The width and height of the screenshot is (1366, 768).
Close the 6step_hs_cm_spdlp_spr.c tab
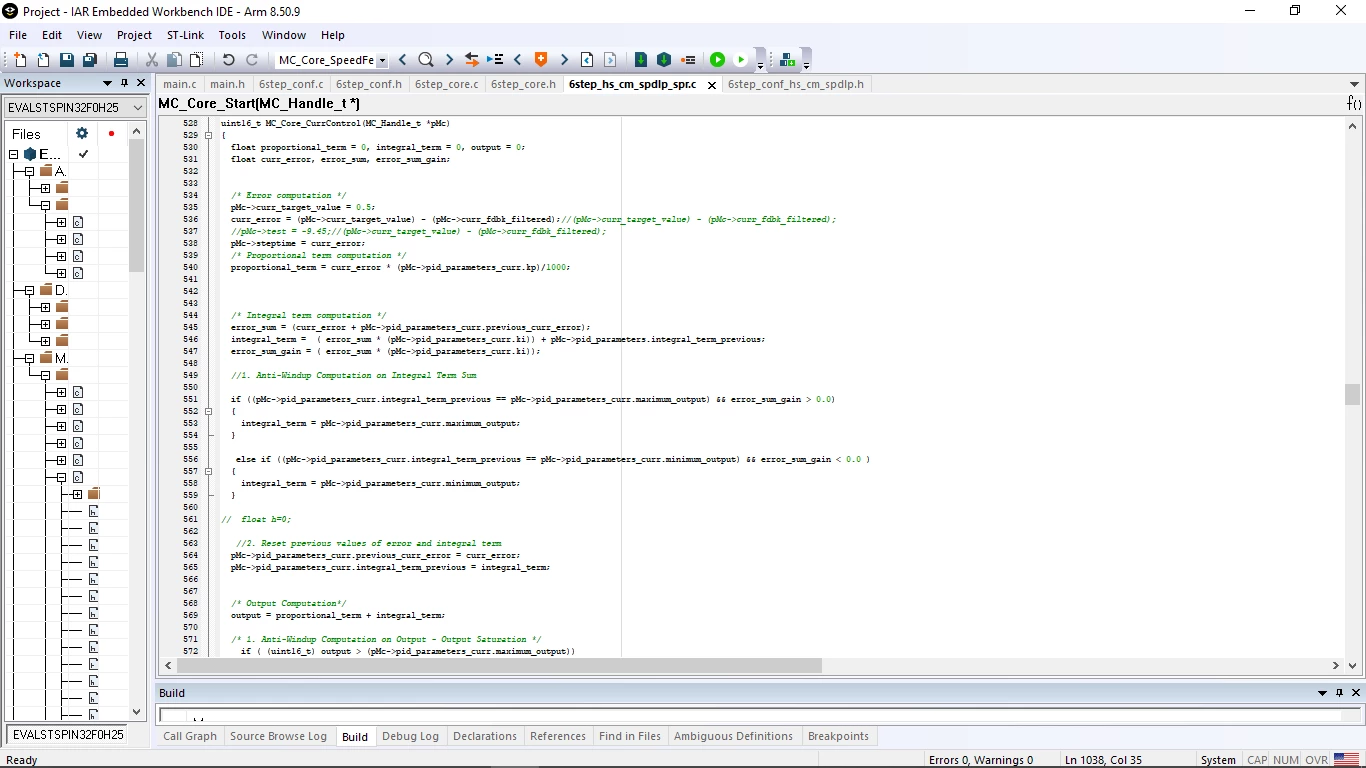pyautogui.click(x=712, y=85)
